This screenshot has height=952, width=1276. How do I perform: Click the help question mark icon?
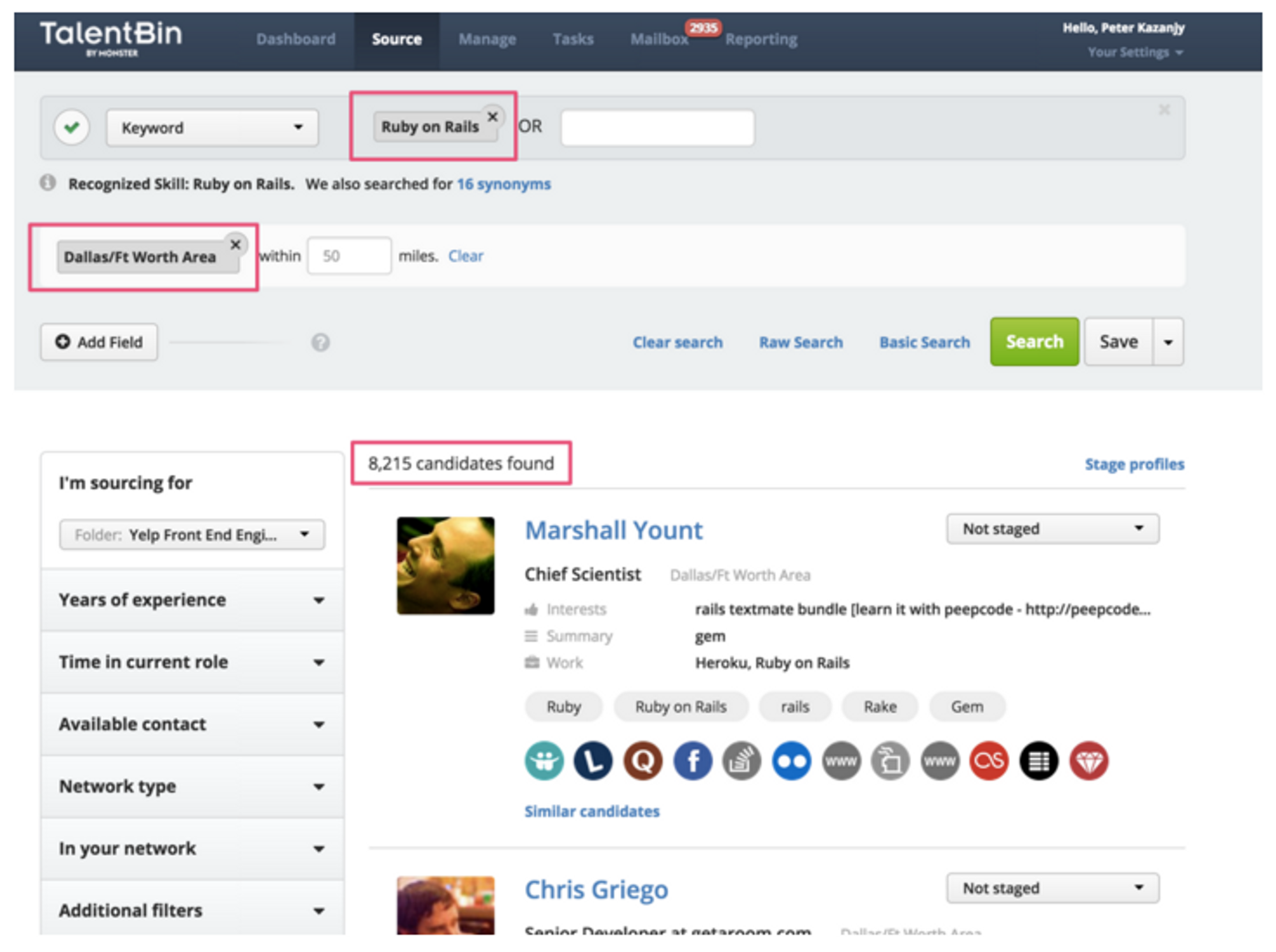(x=320, y=343)
